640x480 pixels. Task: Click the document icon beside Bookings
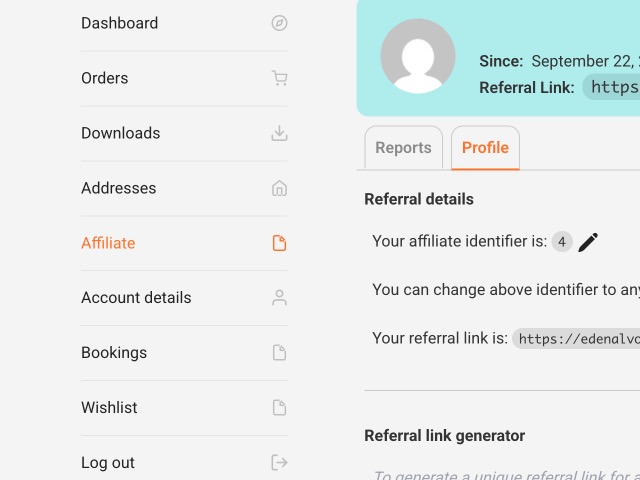point(279,353)
